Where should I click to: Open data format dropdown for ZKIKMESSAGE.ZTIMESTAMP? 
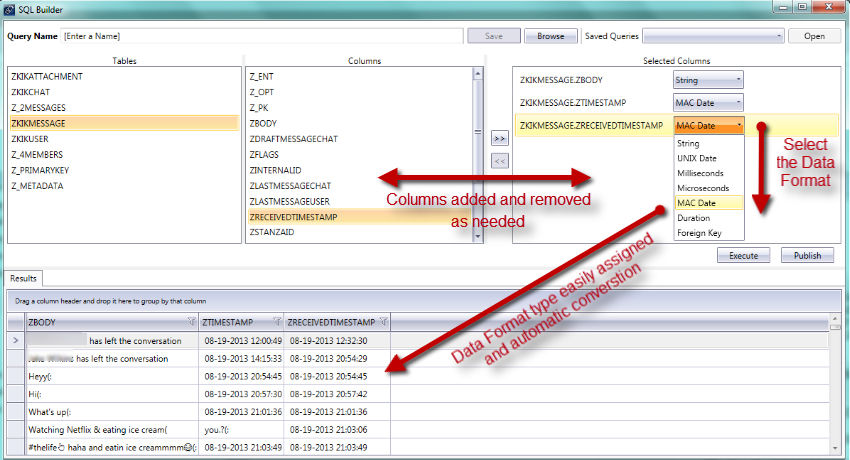708,102
